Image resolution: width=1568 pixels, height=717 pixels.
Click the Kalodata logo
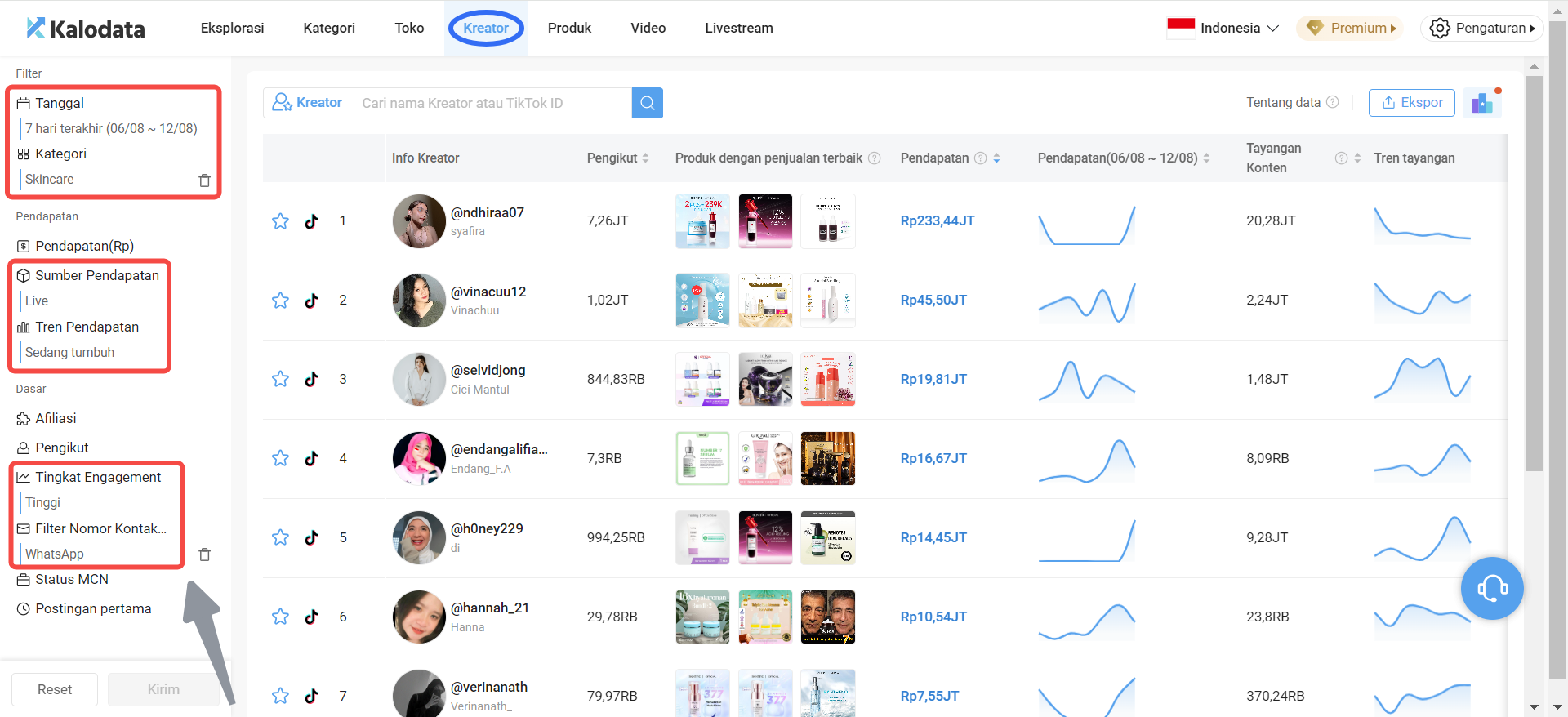pyautogui.click(x=86, y=29)
